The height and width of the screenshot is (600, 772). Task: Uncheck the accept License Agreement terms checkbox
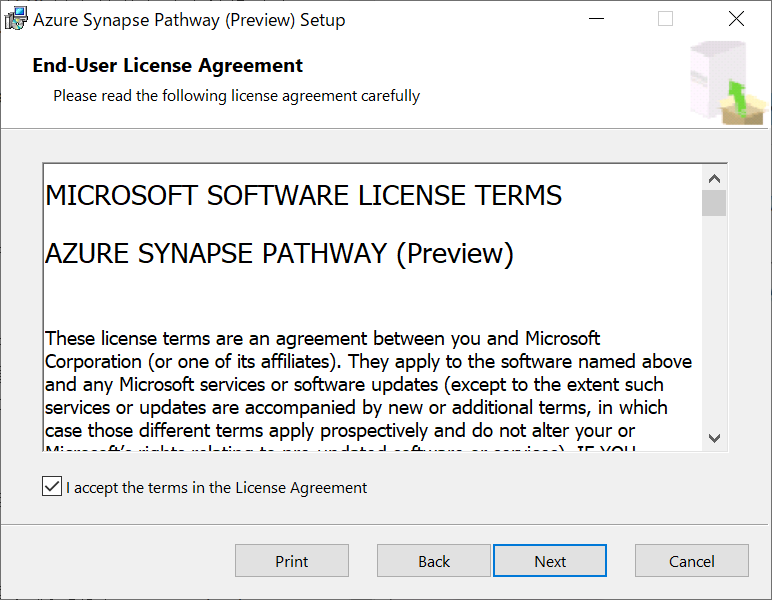pos(52,486)
